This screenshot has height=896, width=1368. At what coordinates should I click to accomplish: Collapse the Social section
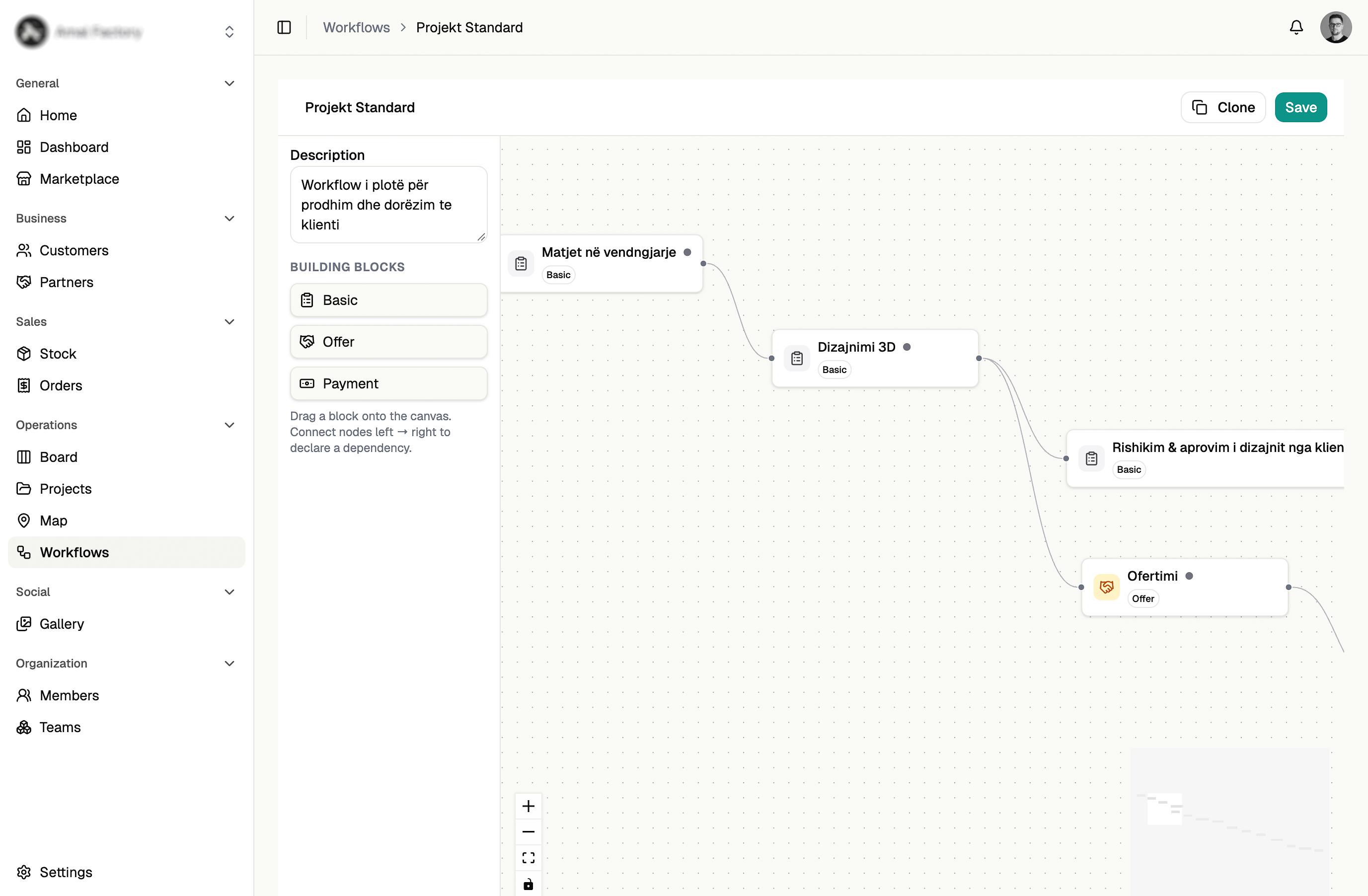[x=229, y=592]
